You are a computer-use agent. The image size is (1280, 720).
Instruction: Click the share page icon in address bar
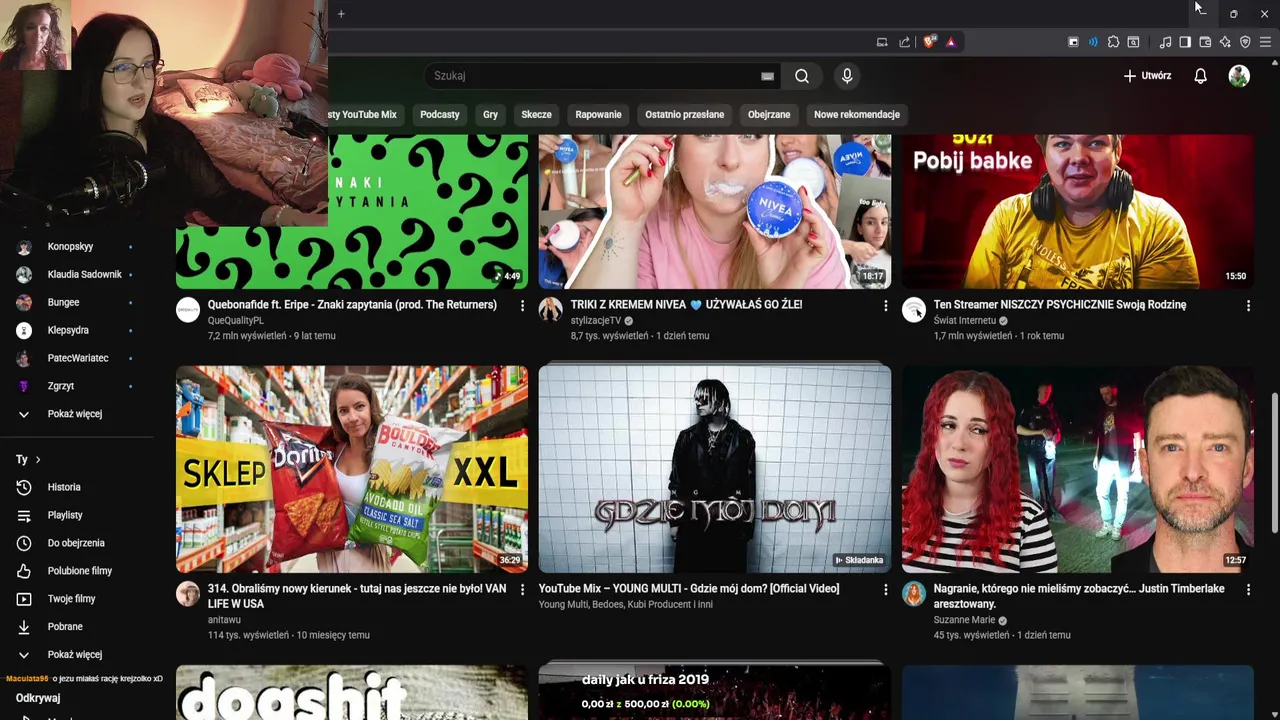[904, 42]
